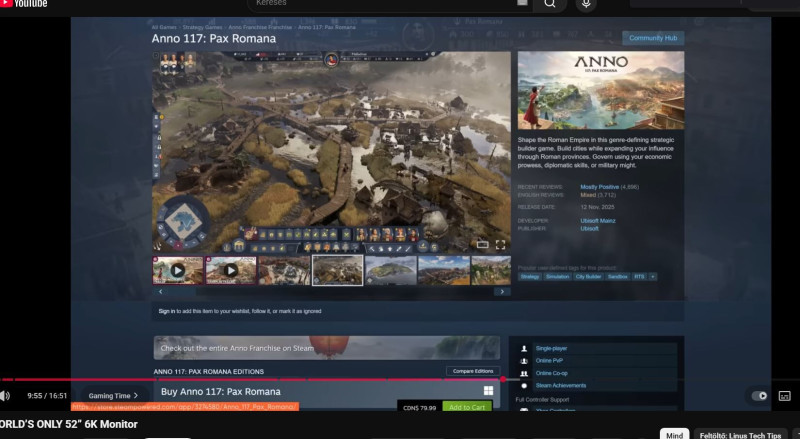Open Strategy Games breadcrumb link
Image resolution: width=800 pixels, height=439 pixels.
coord(203,27)
